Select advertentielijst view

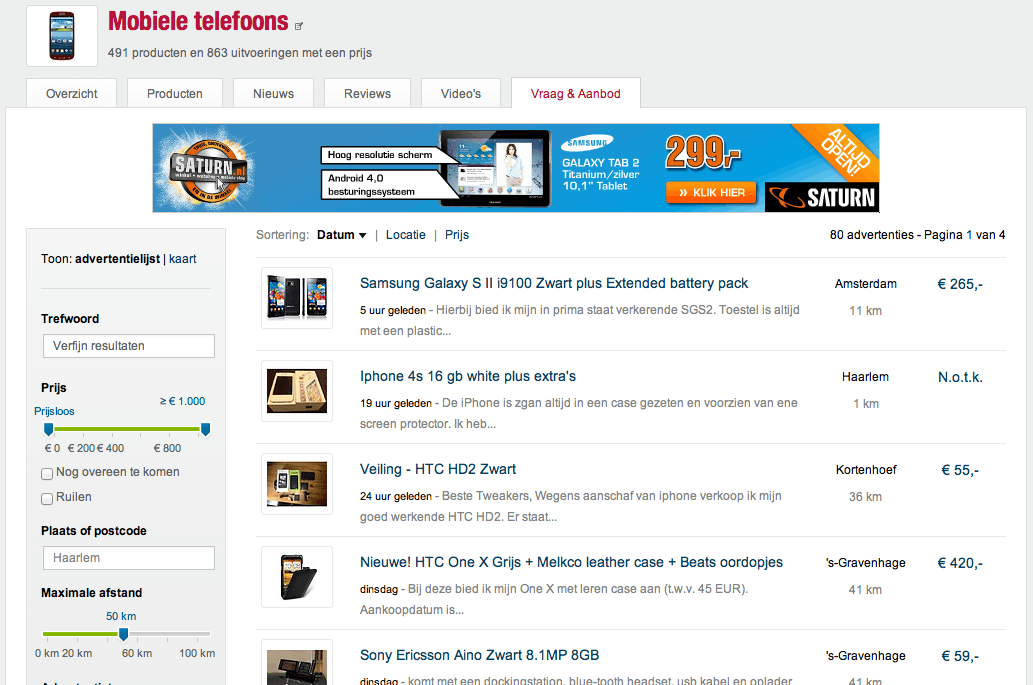[x=117, y=259]
